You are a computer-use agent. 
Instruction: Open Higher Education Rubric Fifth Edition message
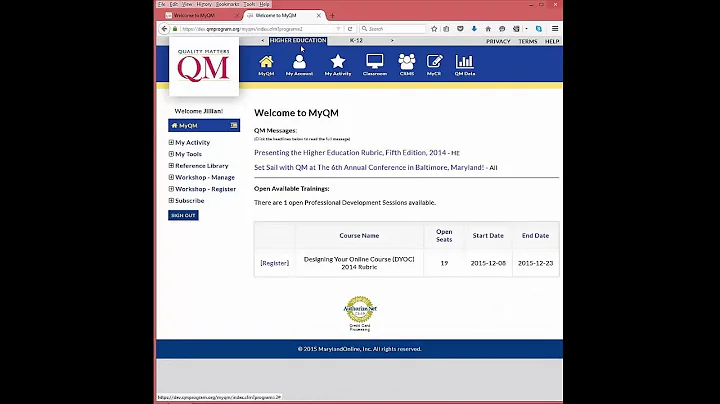coord(350,152)
